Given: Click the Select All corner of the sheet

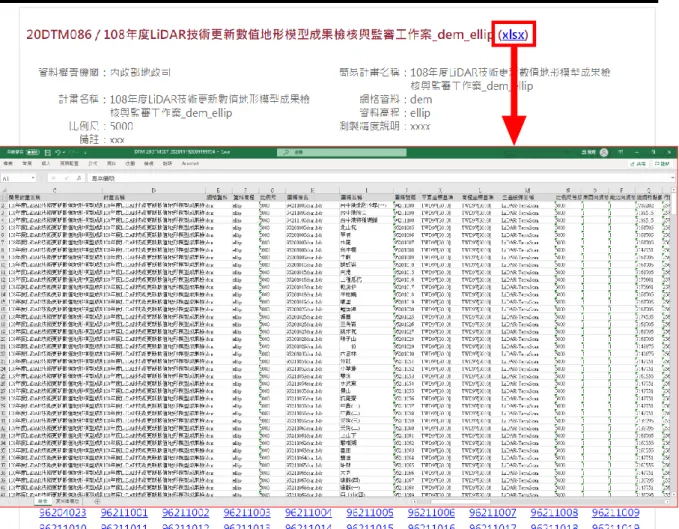Looking at the screenshot, I should coord(4,190).
